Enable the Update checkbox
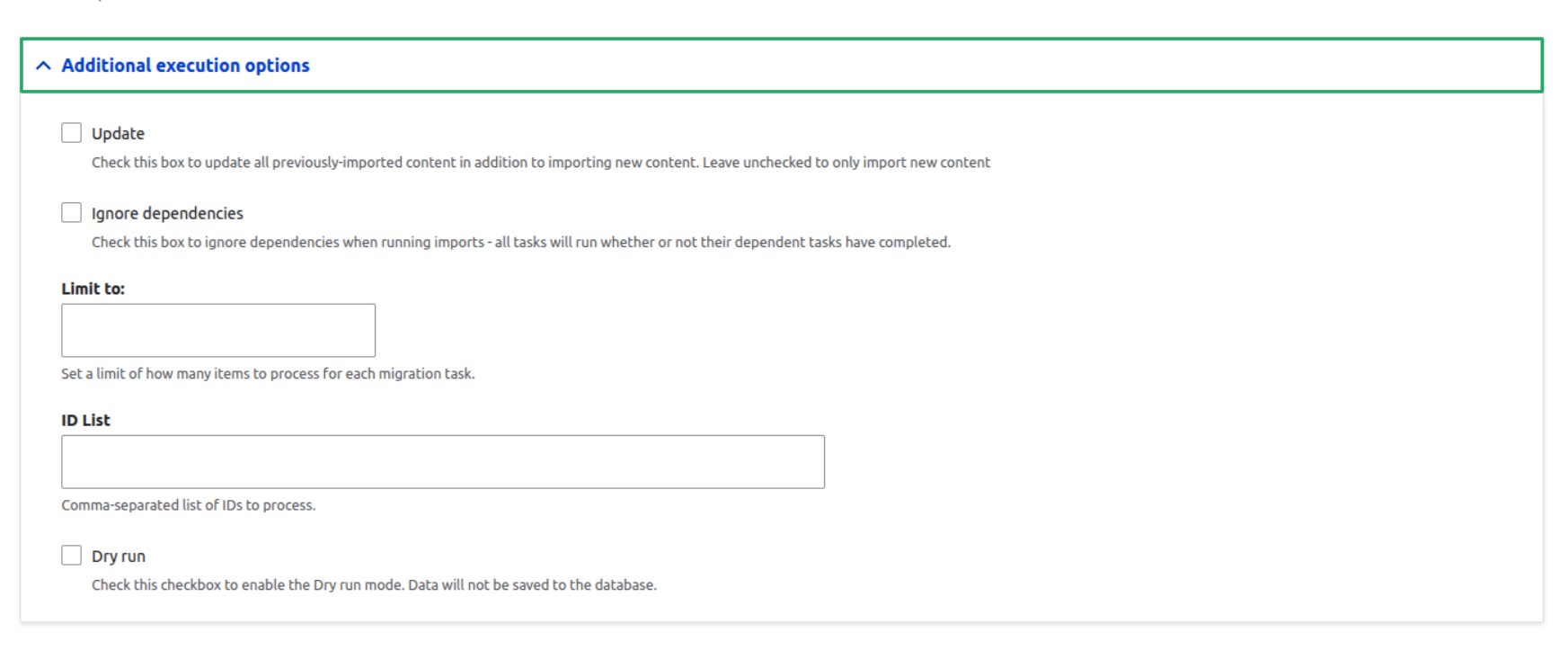Screen dimensions: 1568x650 (x=72, y=133)
